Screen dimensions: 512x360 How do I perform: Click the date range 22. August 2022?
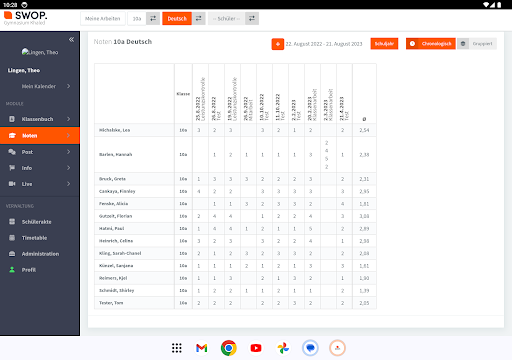[324, 44]
